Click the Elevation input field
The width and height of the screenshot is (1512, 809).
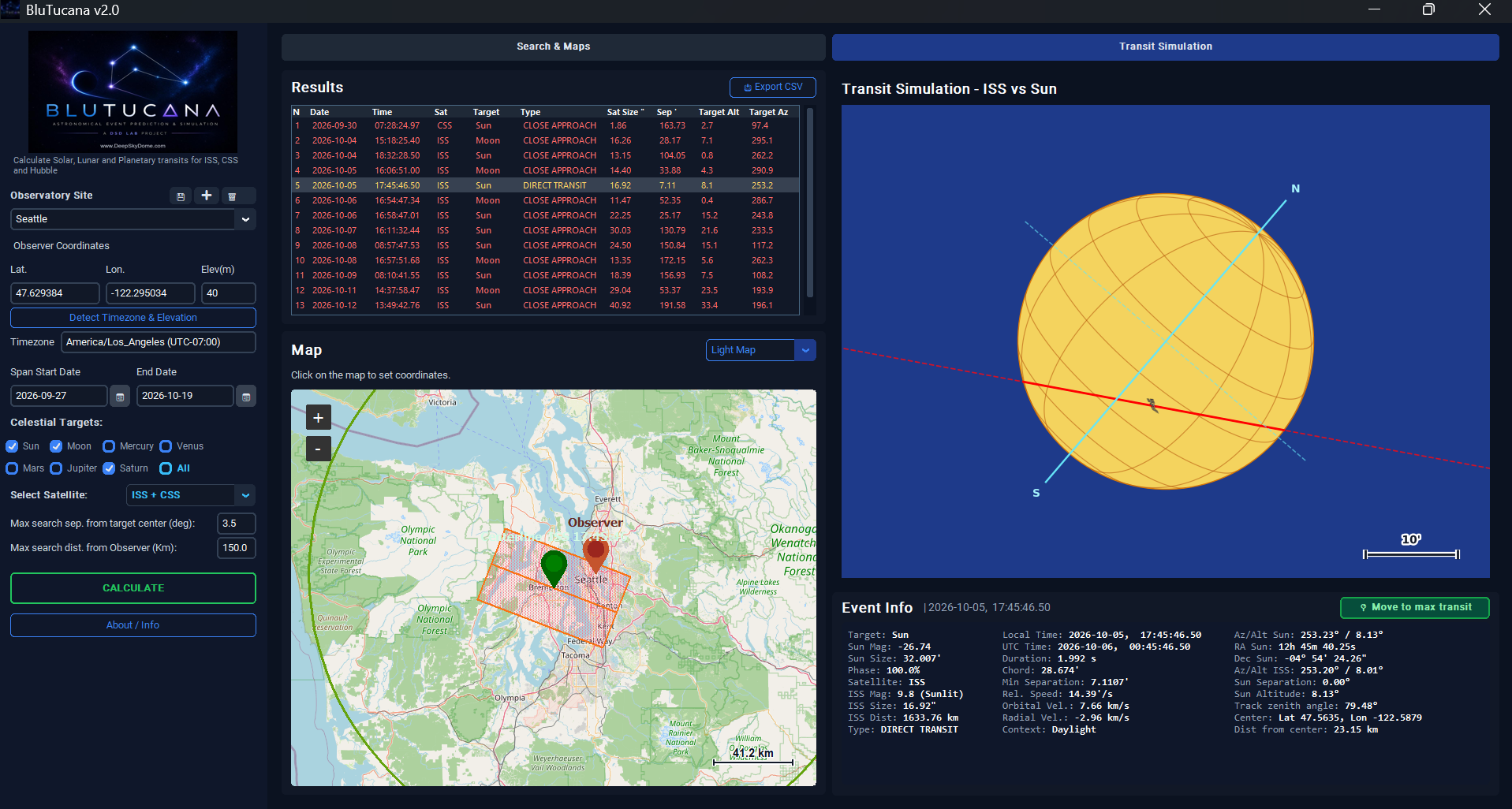(228, 293)
